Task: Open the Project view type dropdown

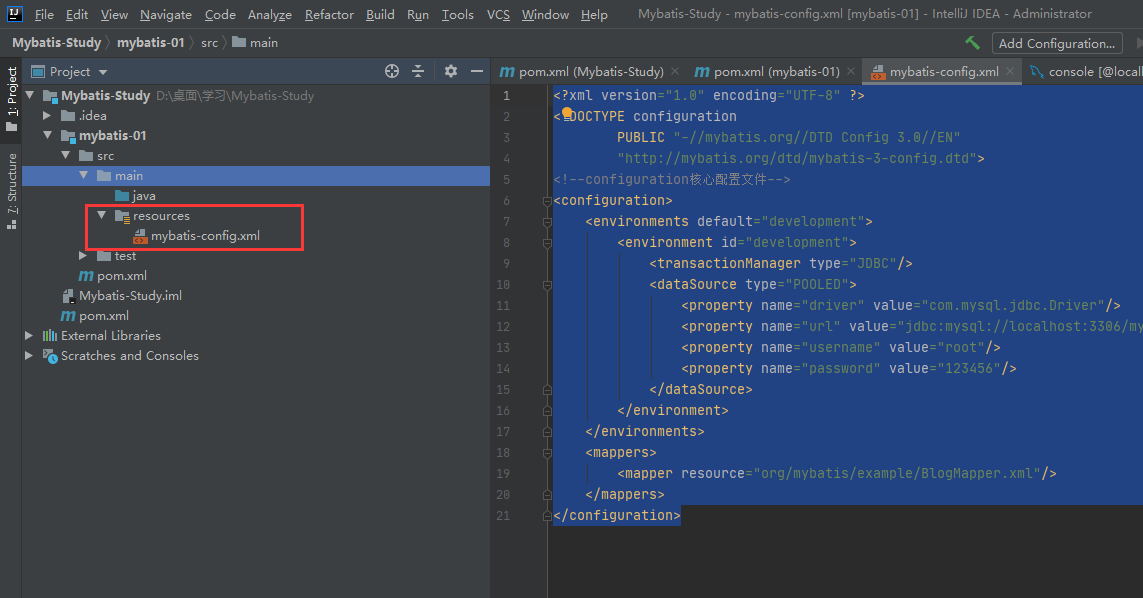Action: [103, 71]
